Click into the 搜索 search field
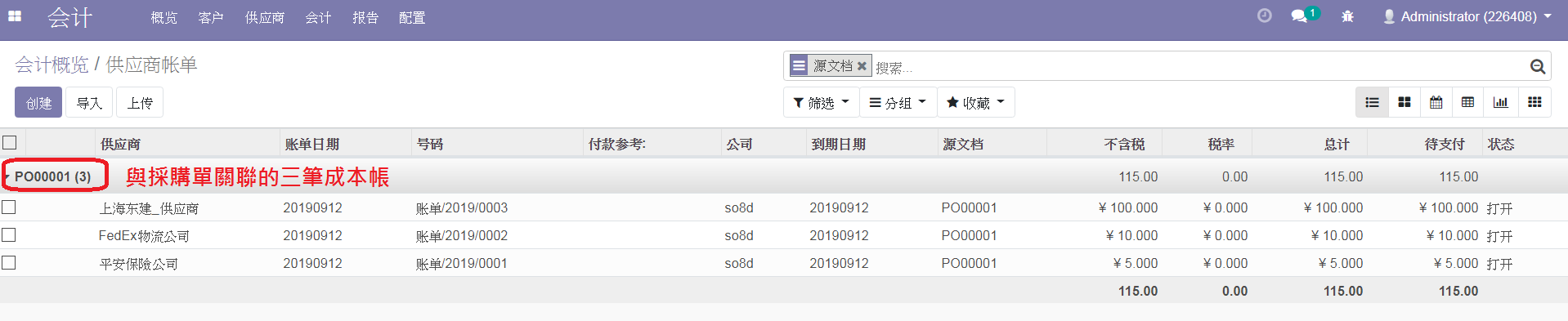The image size is (1568, 321). pyautogui.click(x=1198, y=67)
